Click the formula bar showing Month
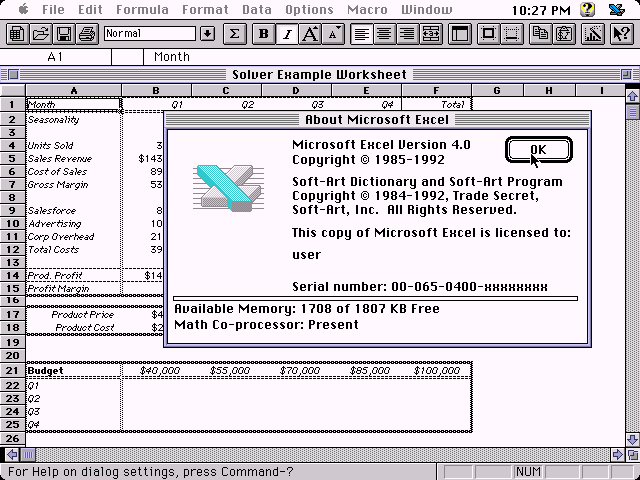This screenshot has width=640, height=480. click(391, 57)
